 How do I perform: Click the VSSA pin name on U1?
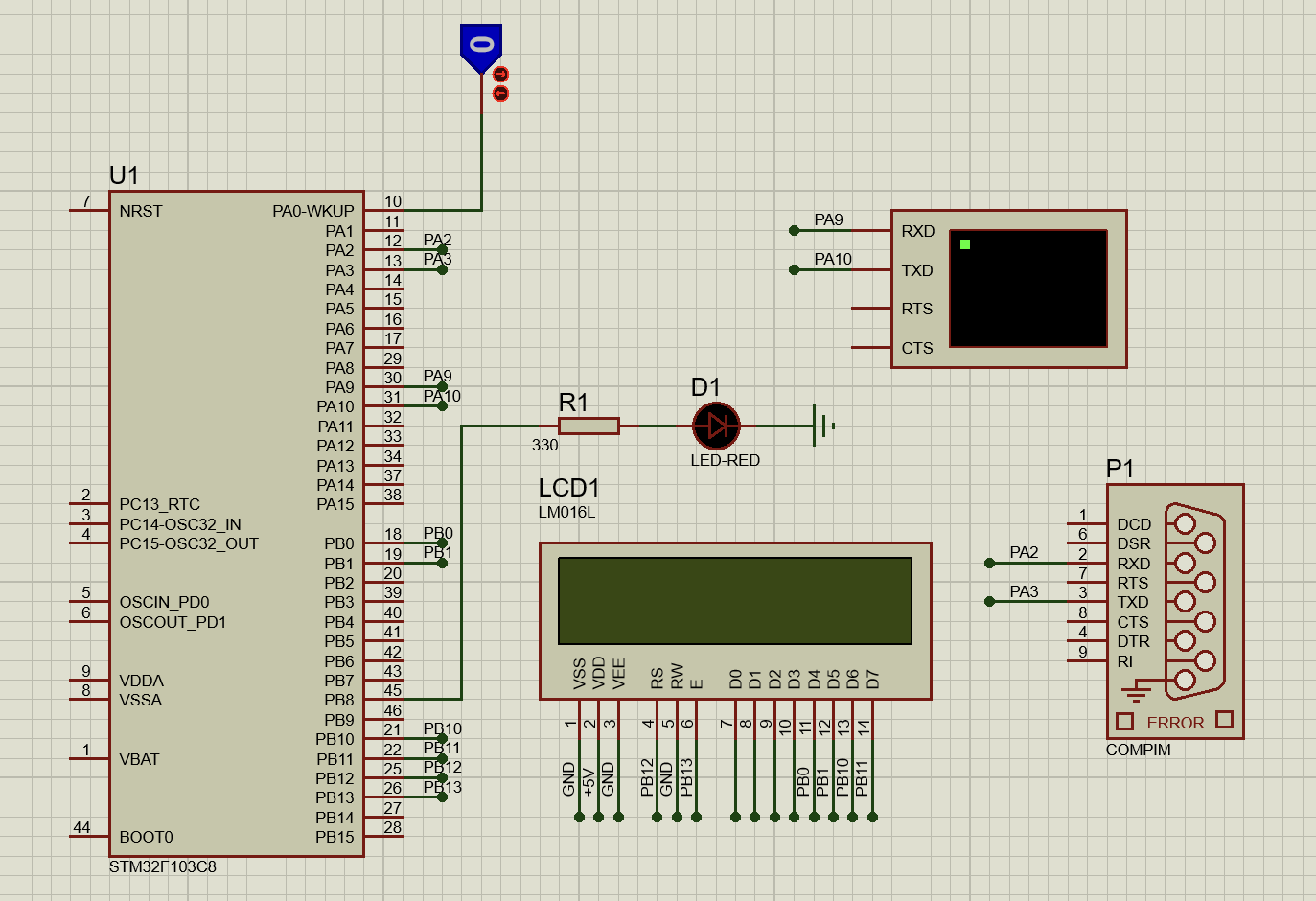[x=140, y=700]
